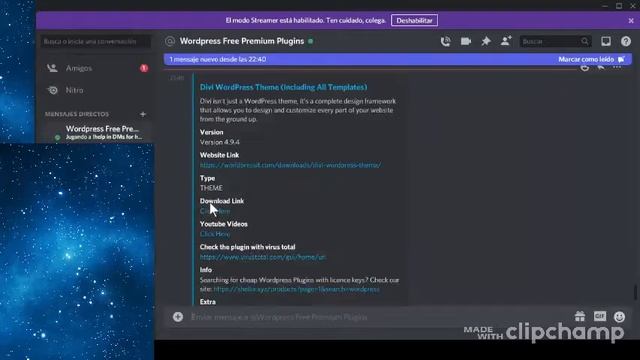Open the Amigos friends list

pos(97,68)
